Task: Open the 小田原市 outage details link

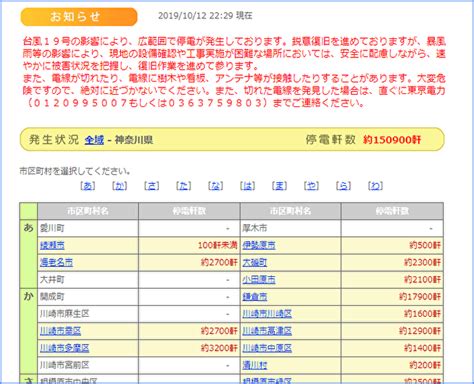Action: coord(259,280)
